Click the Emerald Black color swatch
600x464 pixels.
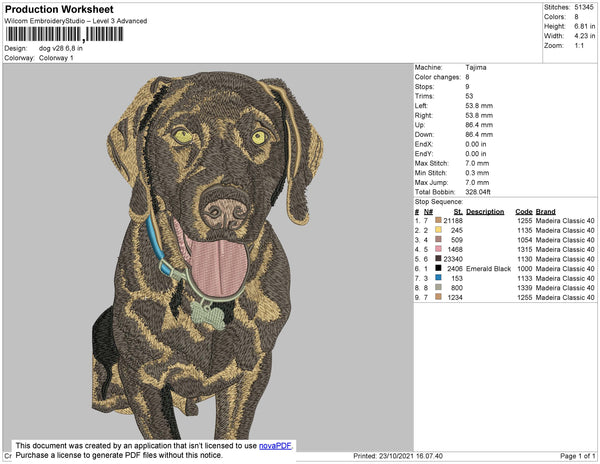tap(438, 269)
